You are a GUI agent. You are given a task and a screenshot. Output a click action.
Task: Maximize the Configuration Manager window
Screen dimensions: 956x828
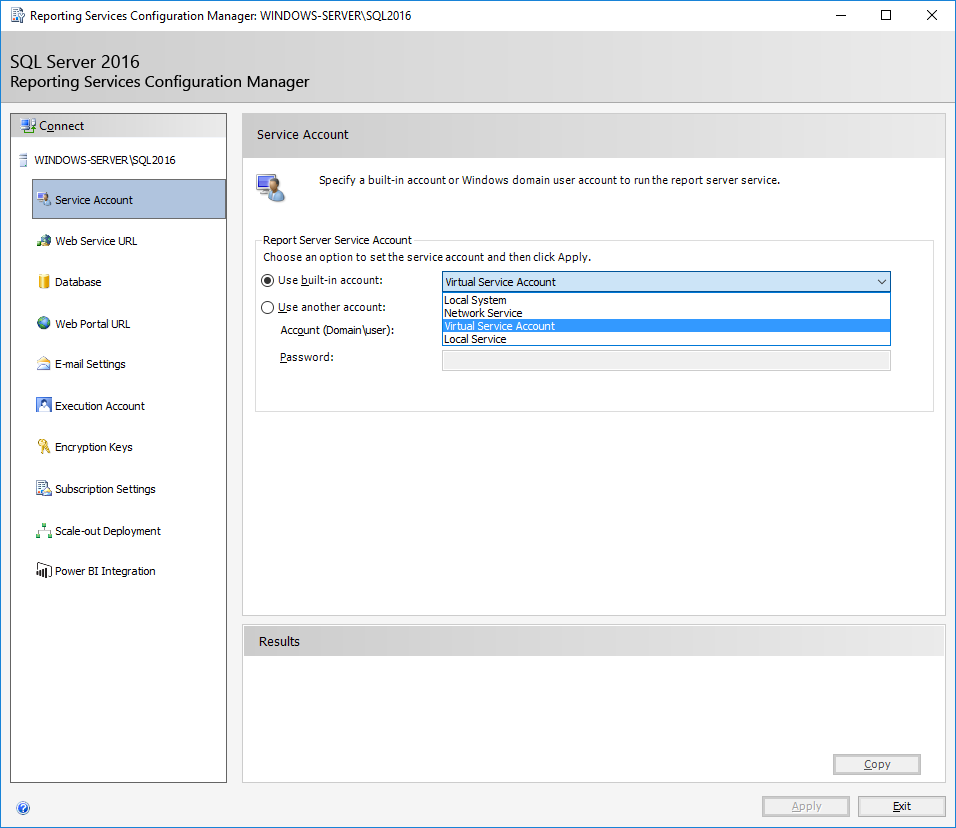886,15
